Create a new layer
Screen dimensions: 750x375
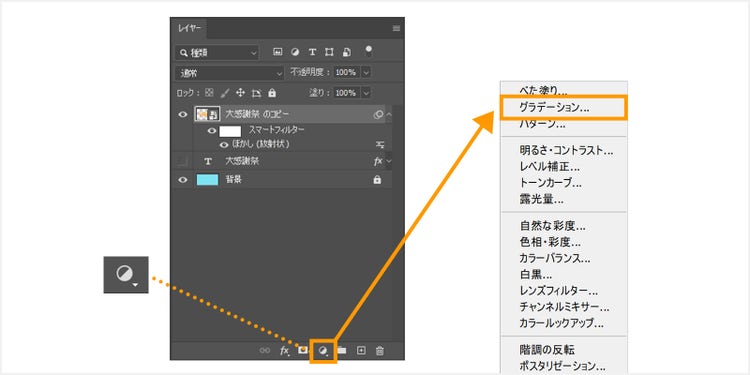[361, 351]
